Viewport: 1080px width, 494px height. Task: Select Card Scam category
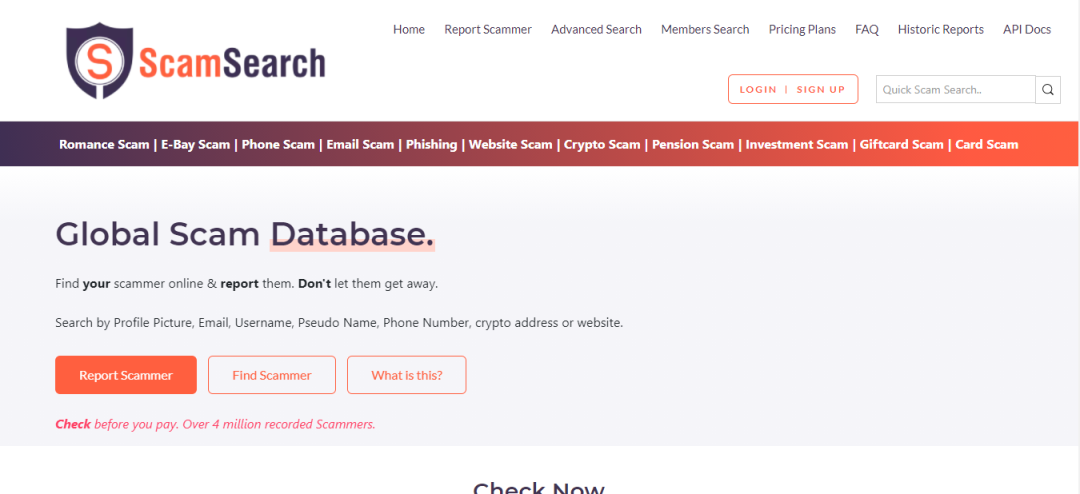pyautogui.click(x=986, y=145)
